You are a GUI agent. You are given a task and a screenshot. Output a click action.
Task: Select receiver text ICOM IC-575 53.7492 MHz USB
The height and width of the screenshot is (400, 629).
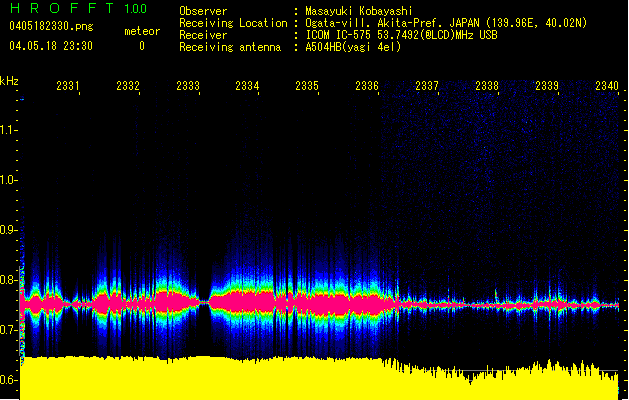(x=402, y=35)
